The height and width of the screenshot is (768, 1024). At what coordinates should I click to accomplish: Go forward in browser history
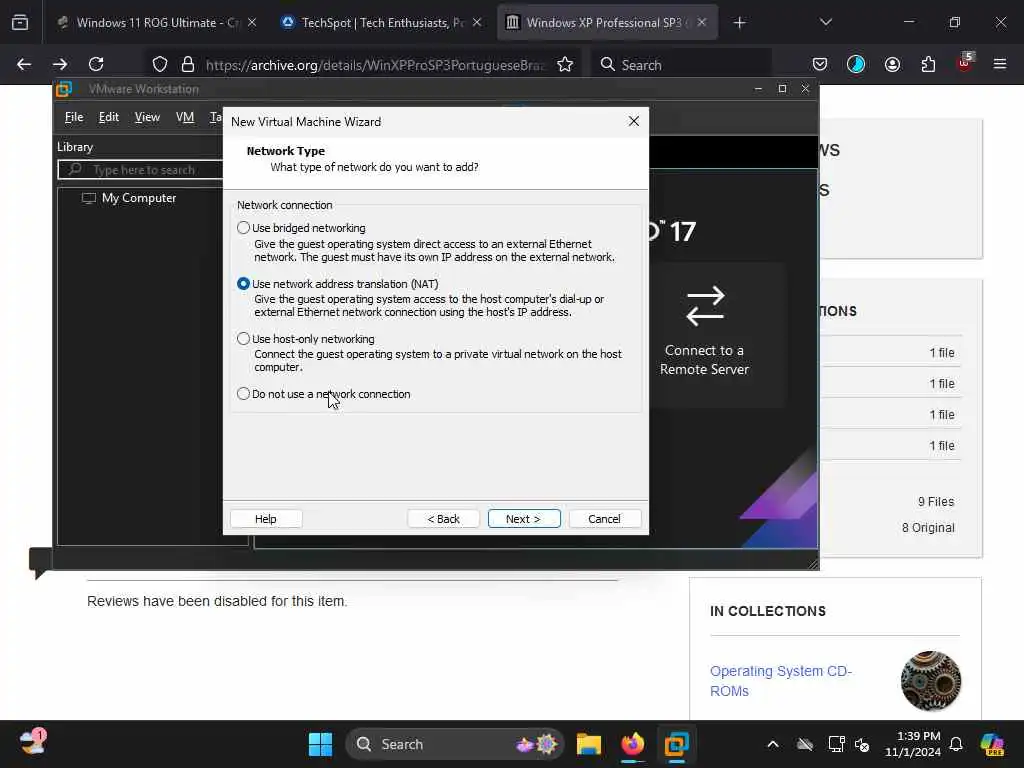coord(60,64)
